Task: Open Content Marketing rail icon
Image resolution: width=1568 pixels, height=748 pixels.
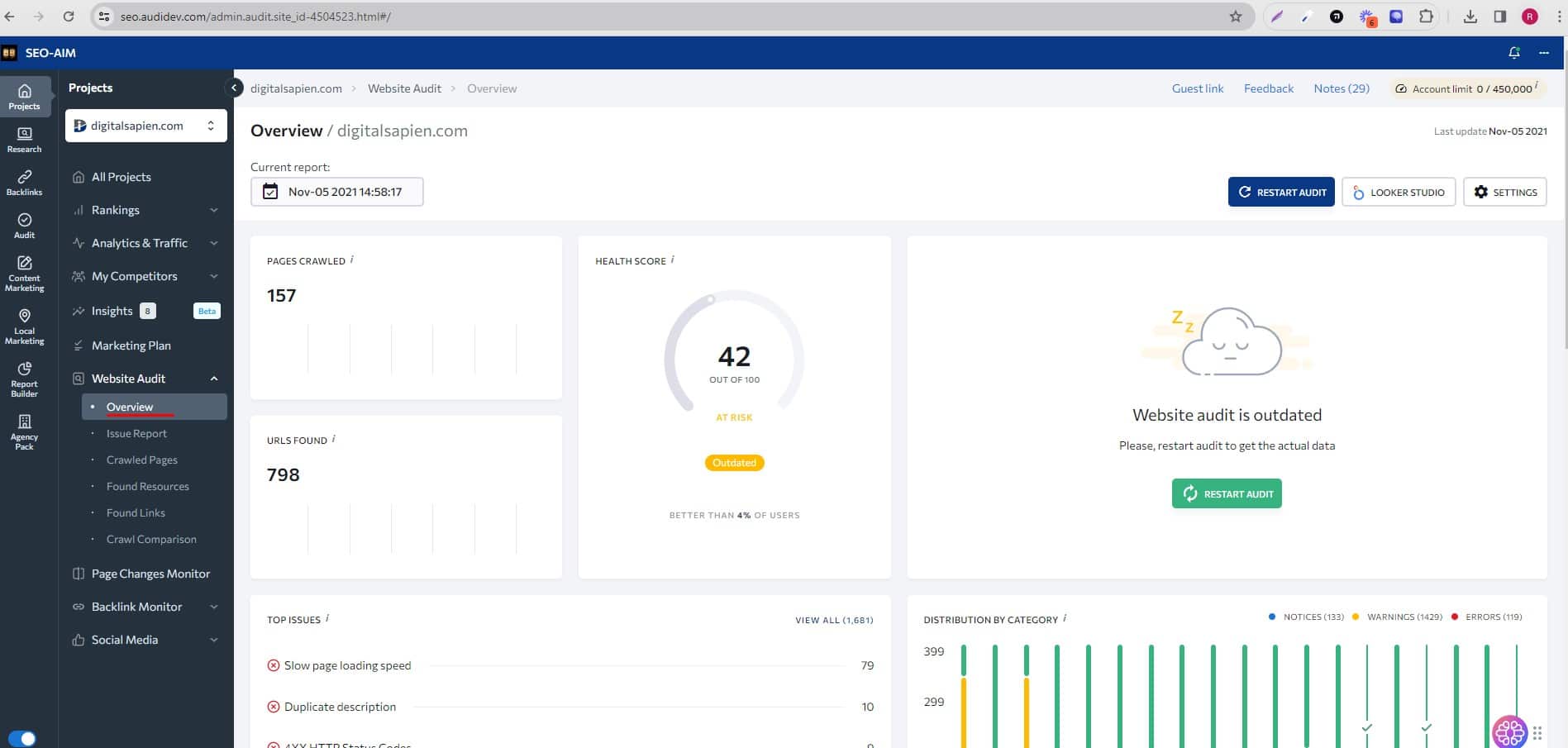Action: (x=25, y=274)
